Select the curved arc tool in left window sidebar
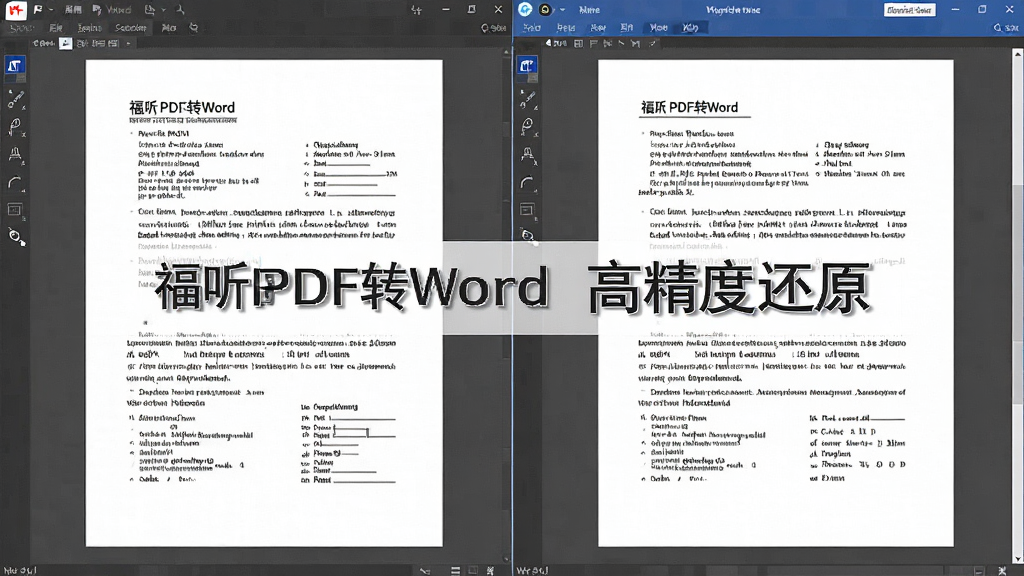Image resolution: width=1024 pixels, height=576 pixels. click(15, 183)
